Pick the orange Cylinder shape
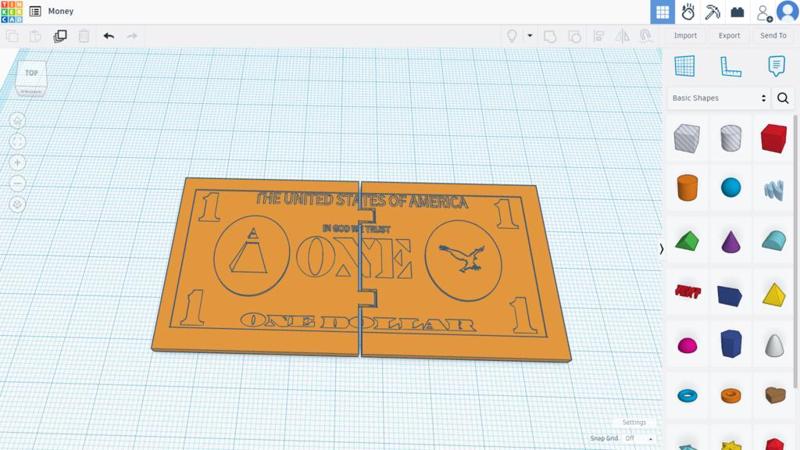The image size is (800, 450). (687, 188)
